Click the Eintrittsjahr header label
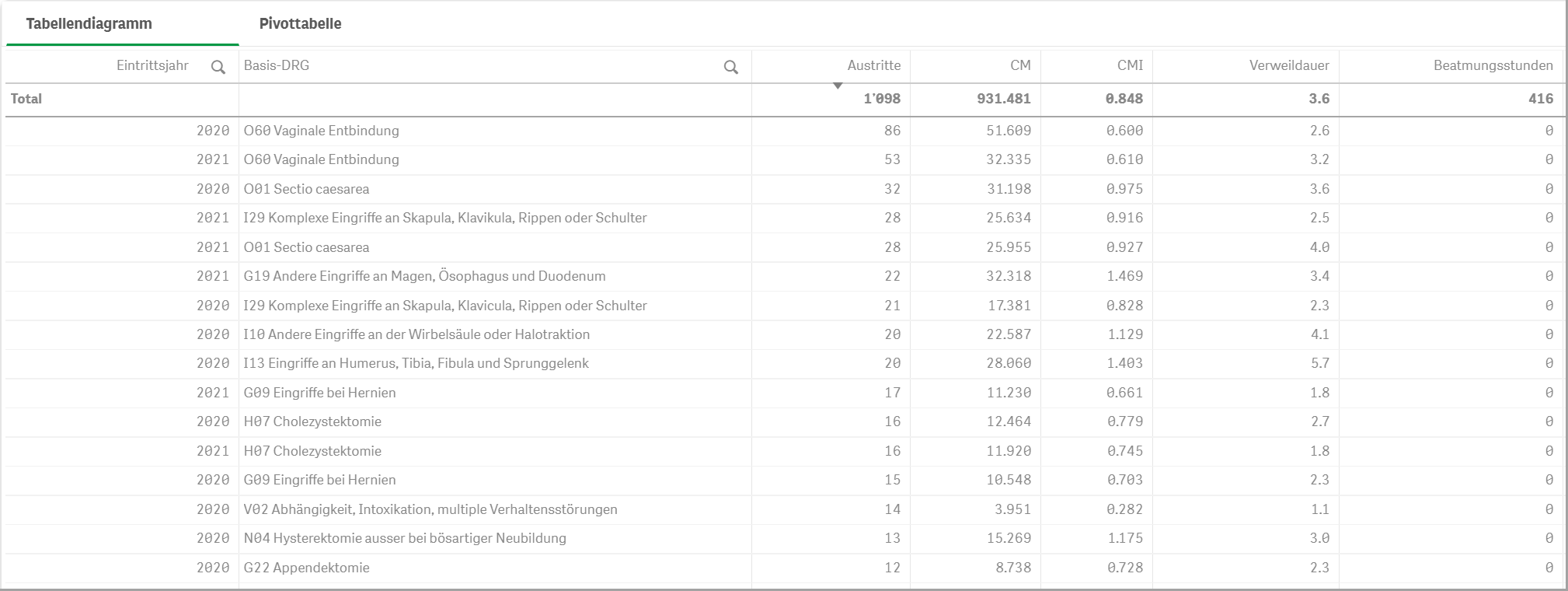Image resolution: width=1568 pixels, height=591 pixels. [x=152, y=65]
